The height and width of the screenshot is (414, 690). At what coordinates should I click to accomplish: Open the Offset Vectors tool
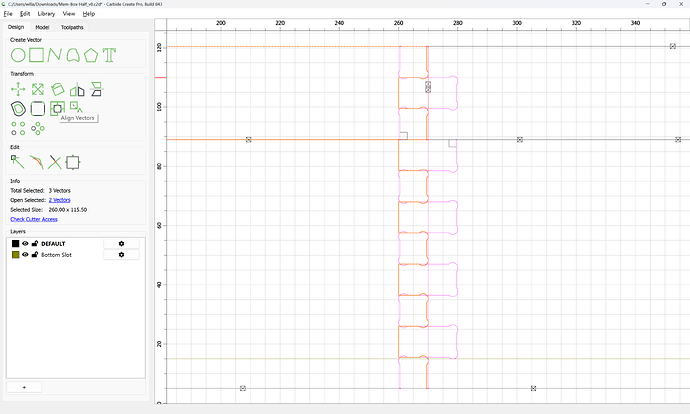[x=18, y=108]
